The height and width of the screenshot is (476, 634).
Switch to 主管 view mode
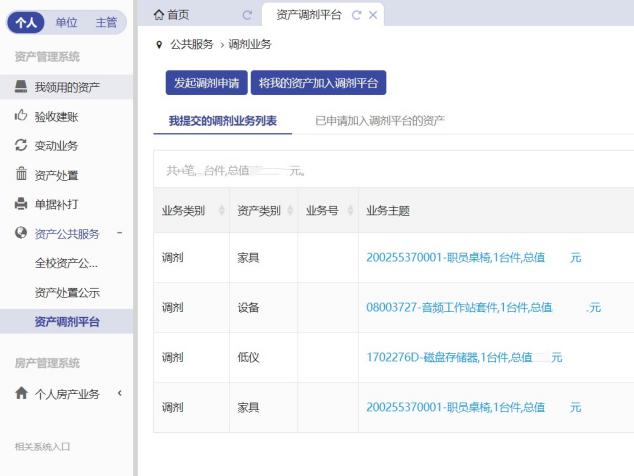(x=105, y=22)
